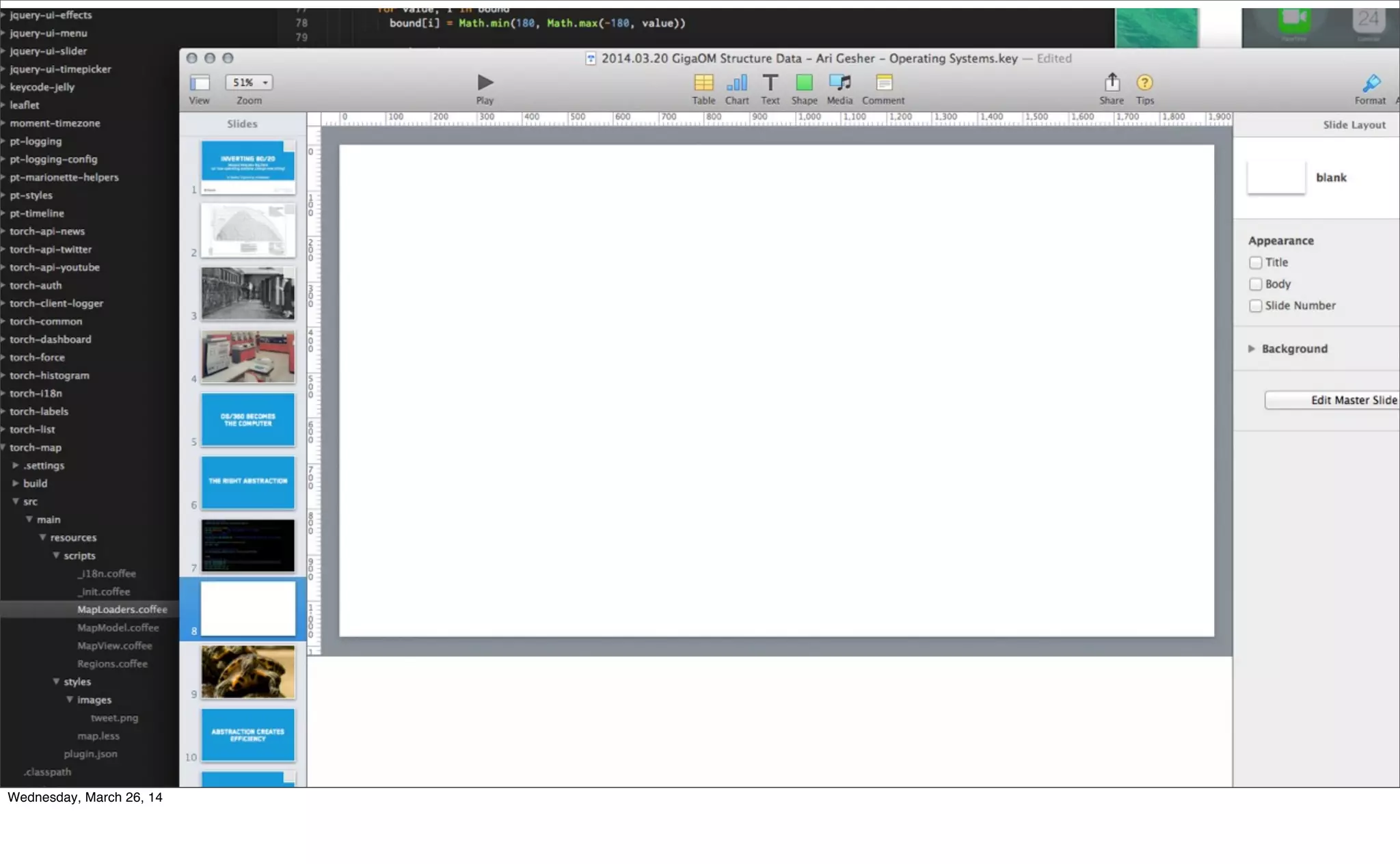
Task: Open the 51% zoom dropdown
Action: [249, 82]
